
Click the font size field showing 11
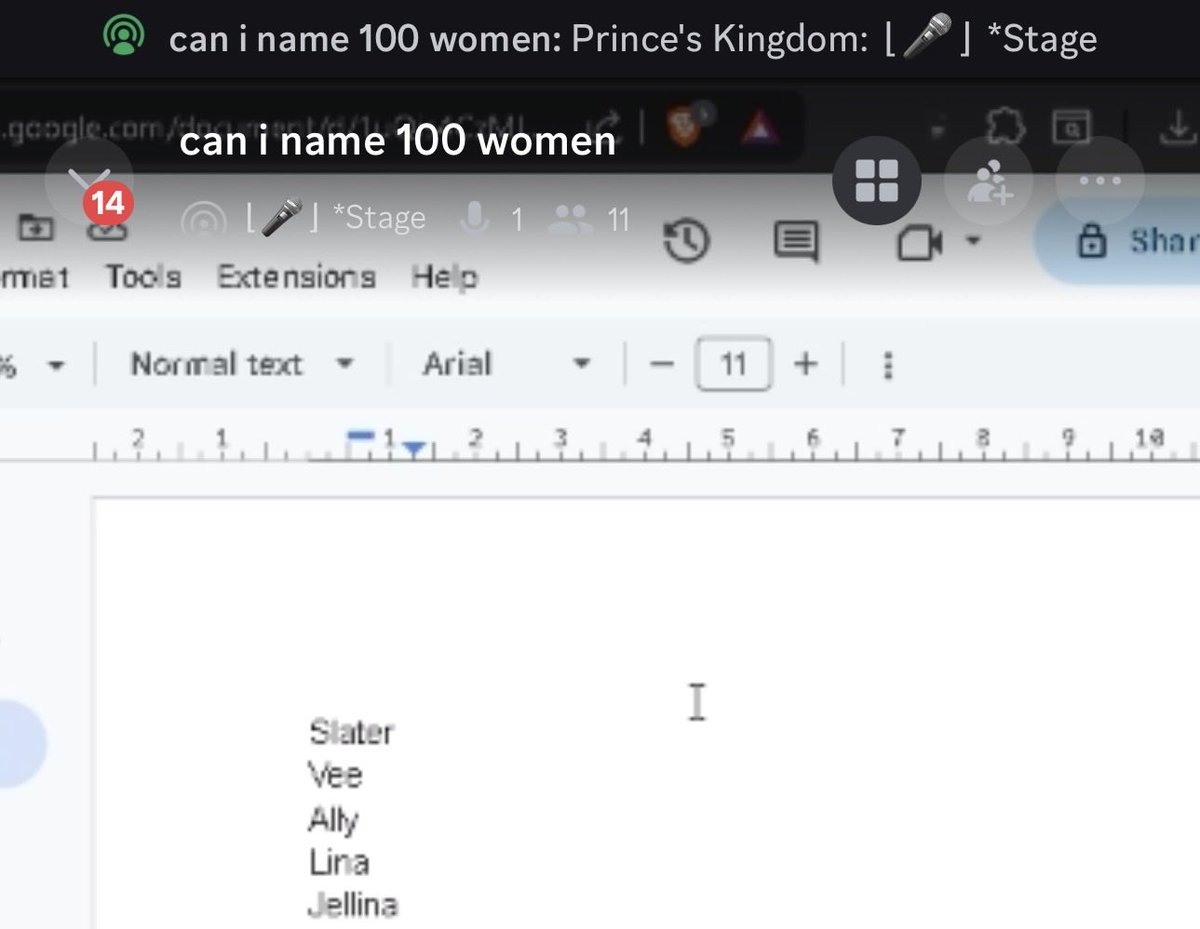[734, 364]
